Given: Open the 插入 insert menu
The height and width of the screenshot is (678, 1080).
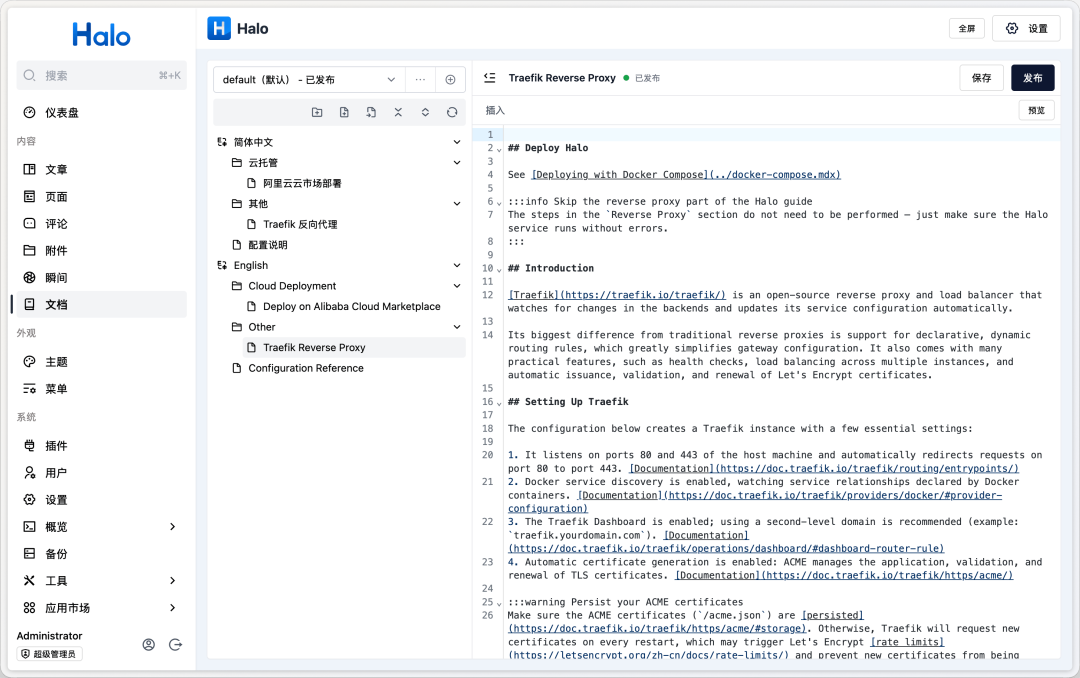Looking at the screenshot, I should [495, 110].
